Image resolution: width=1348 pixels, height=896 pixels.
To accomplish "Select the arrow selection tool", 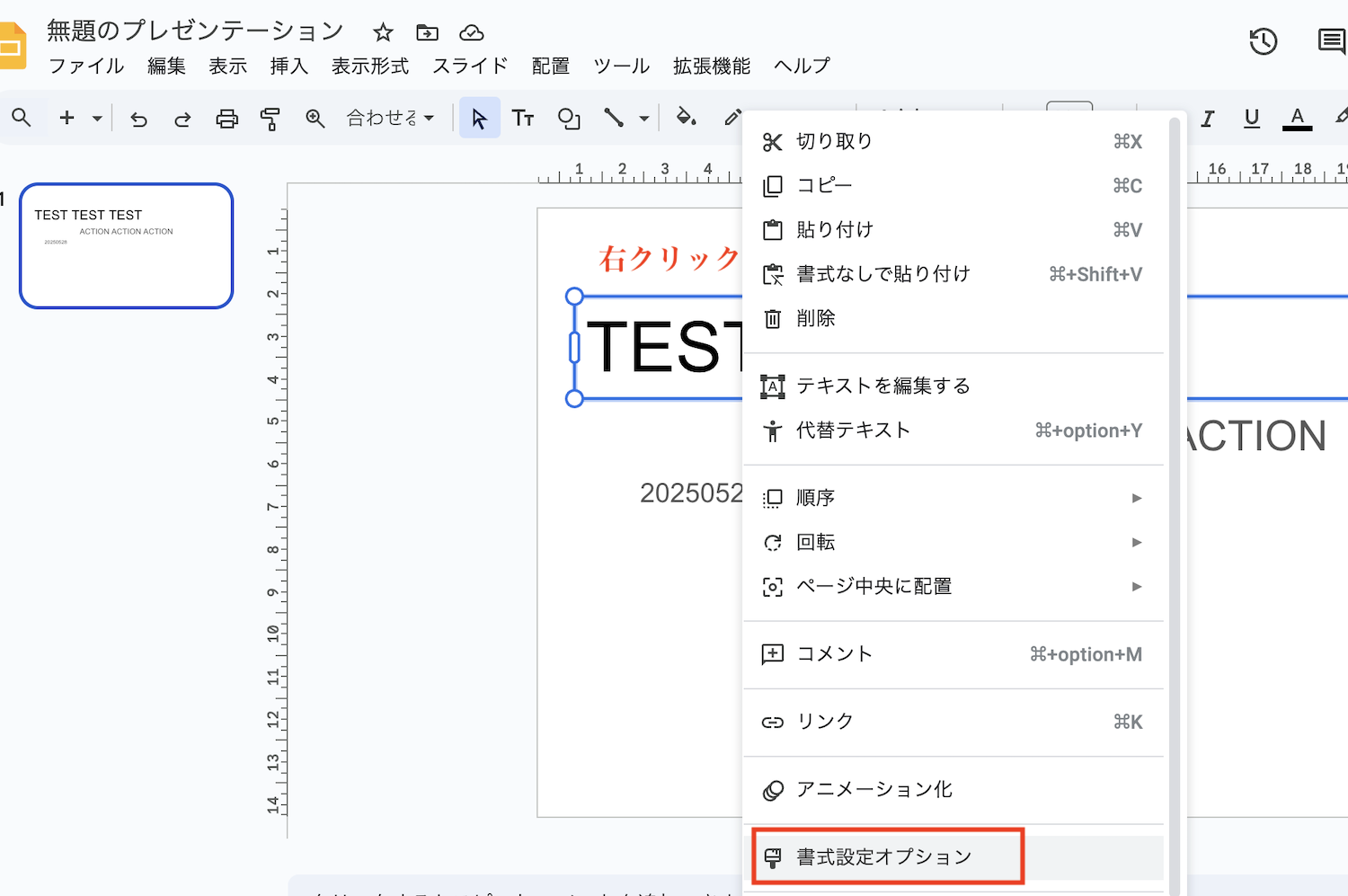I will [479, 118].
